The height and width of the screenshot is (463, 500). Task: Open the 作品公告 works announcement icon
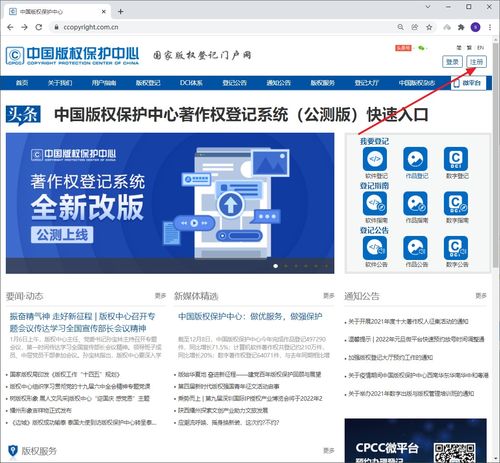click(x=415, y=248)
